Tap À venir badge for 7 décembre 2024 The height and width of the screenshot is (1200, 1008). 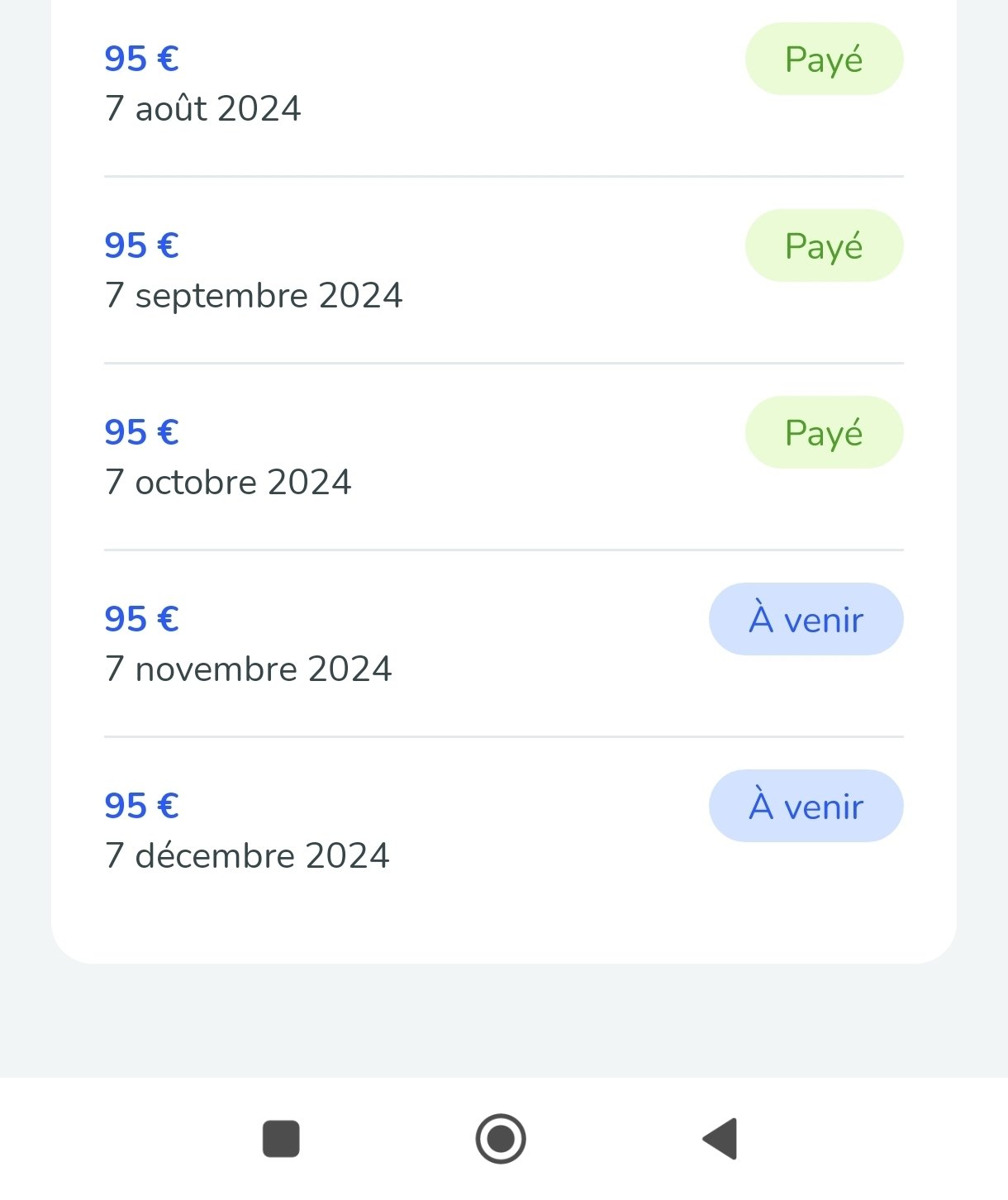tap(806, 806)
